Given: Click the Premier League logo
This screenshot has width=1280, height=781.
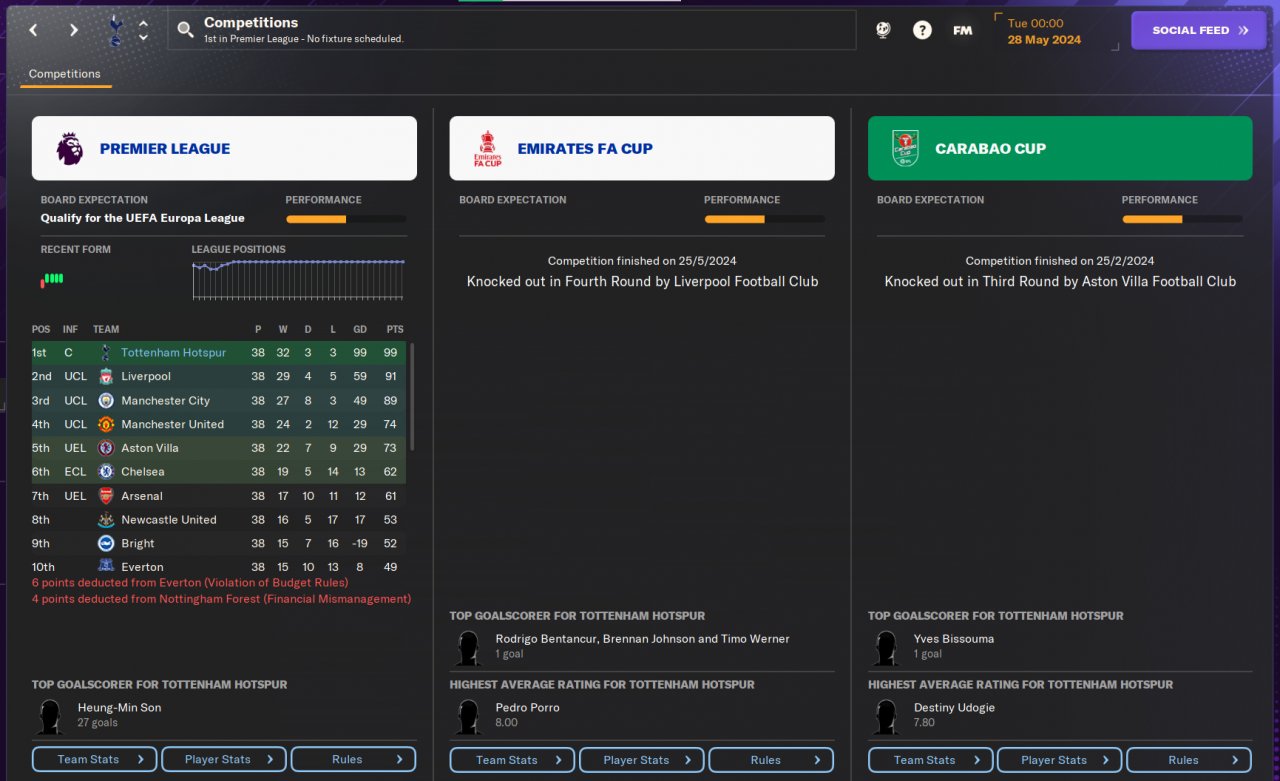Looking at the screenshot, I should (x=70, y=148).
